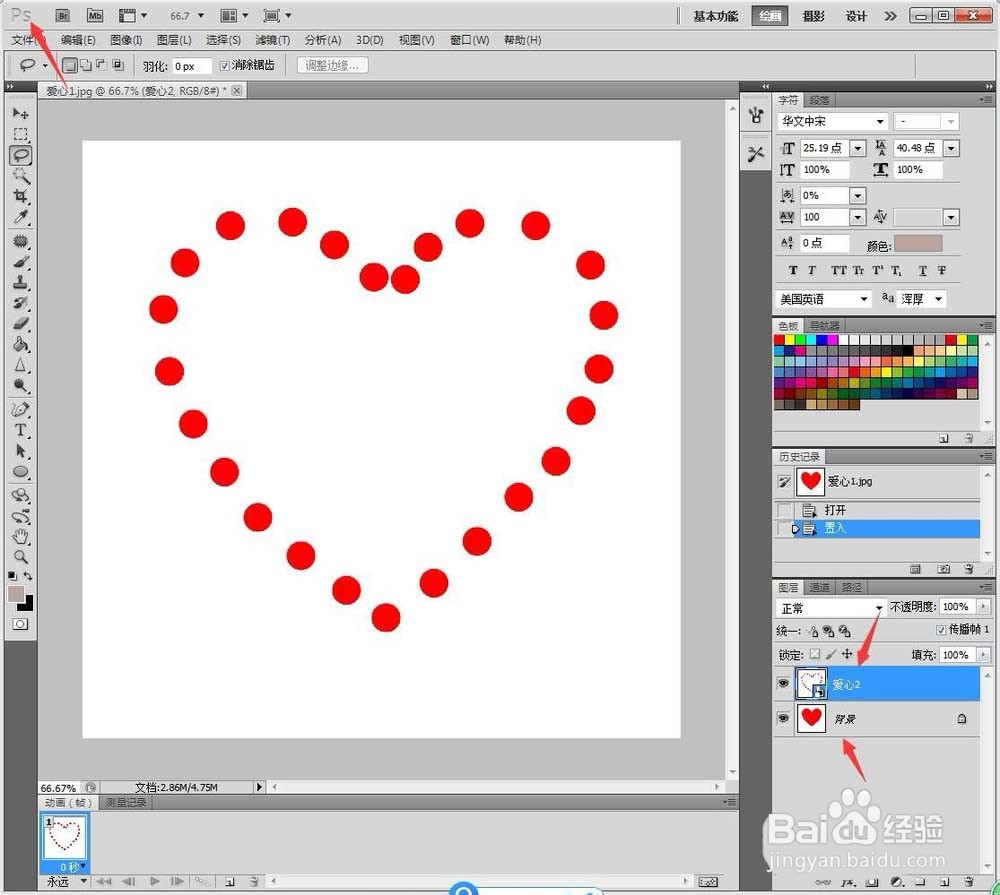
Task: Select the Magic Wand tool
Action: (x=20, y=175)
